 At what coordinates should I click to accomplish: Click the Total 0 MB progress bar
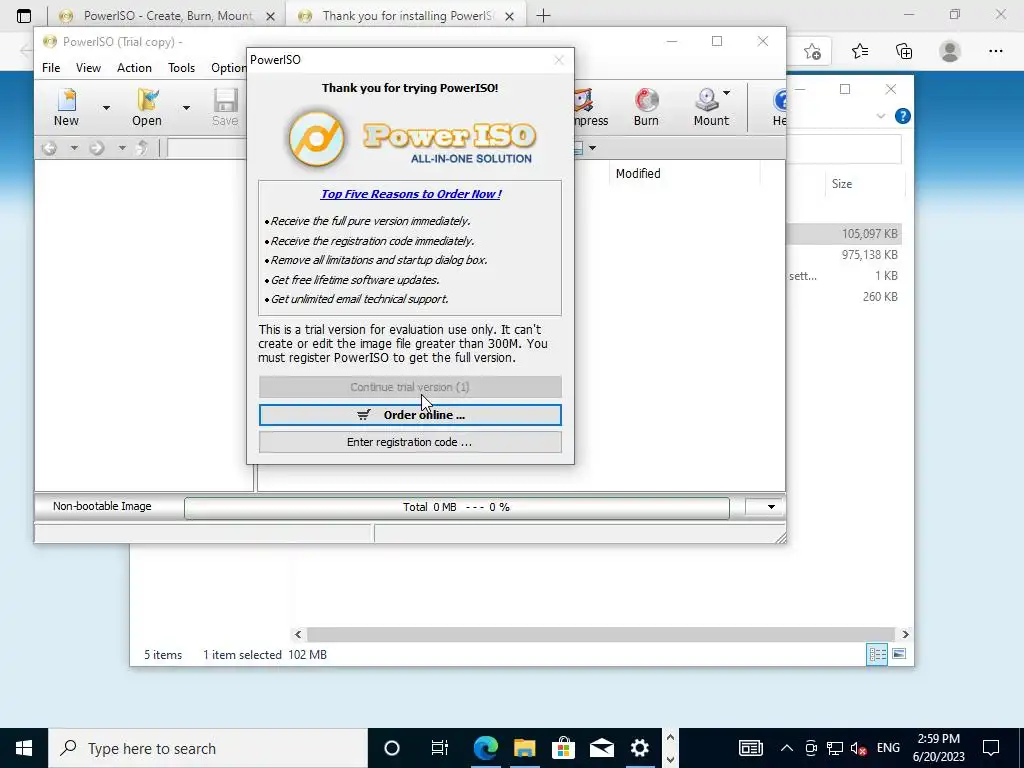456,507
